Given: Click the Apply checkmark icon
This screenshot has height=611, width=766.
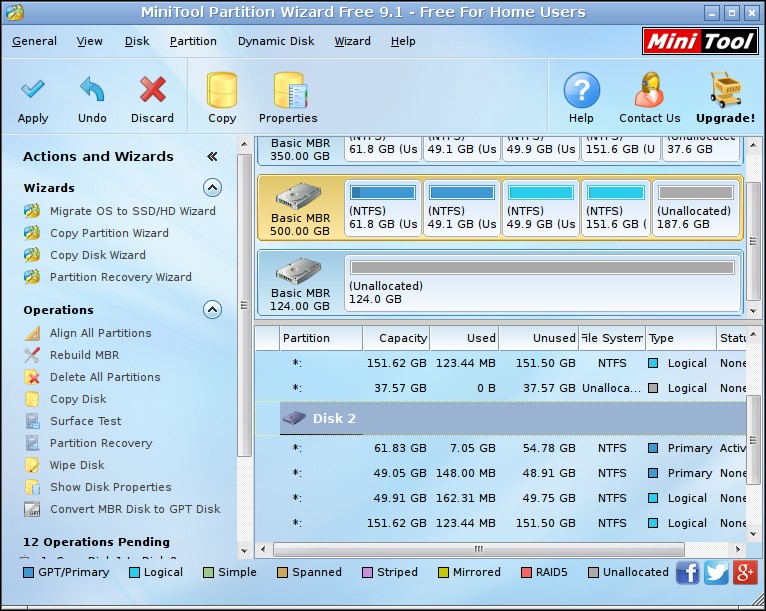Looking at the screenshot, I should (33, 90).
